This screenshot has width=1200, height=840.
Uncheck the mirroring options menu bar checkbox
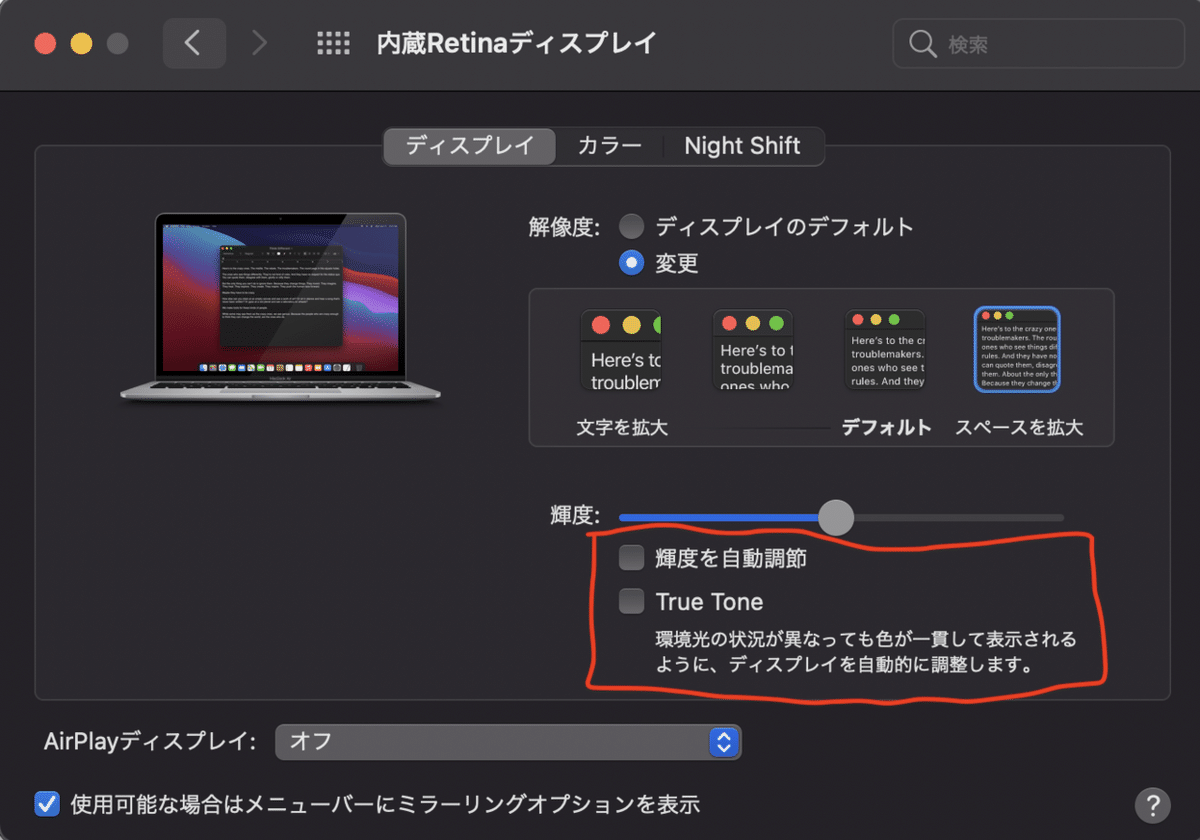tap(45, 803)
